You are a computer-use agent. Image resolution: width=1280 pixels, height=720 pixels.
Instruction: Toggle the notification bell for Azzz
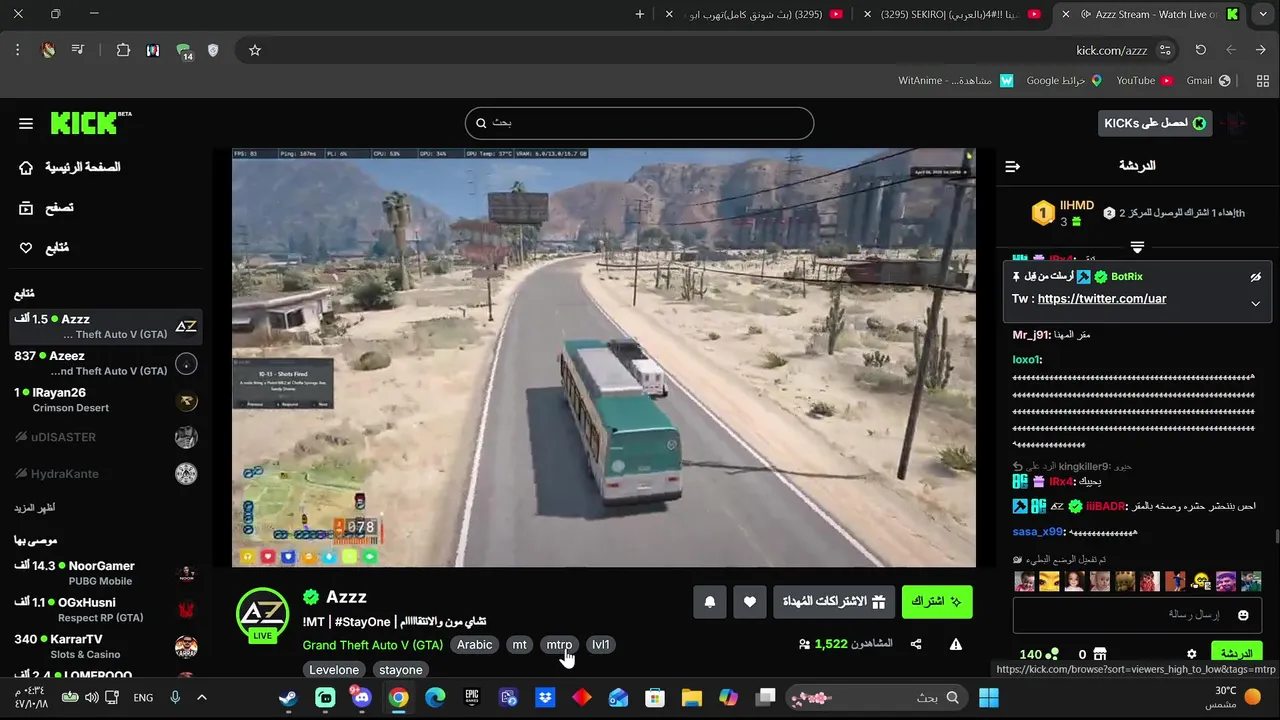[710, 601]
